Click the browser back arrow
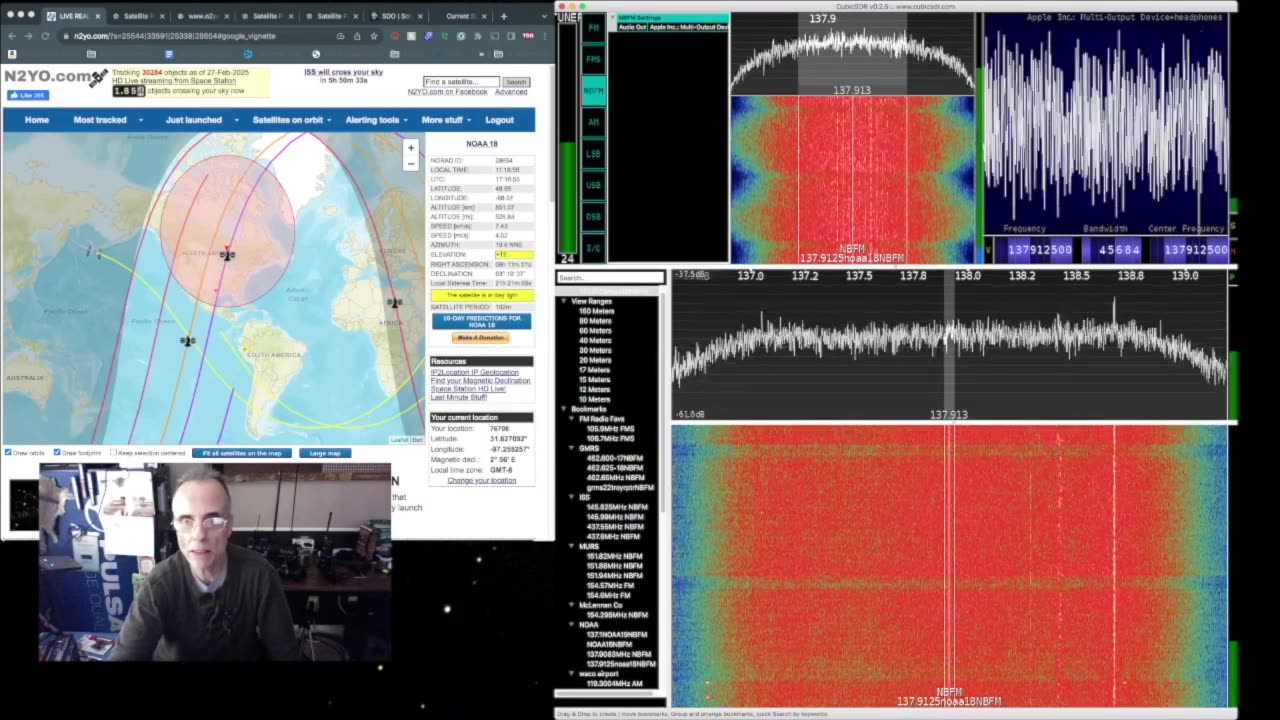This screenshot has height=720, width=1280. [x=12, y=36]
